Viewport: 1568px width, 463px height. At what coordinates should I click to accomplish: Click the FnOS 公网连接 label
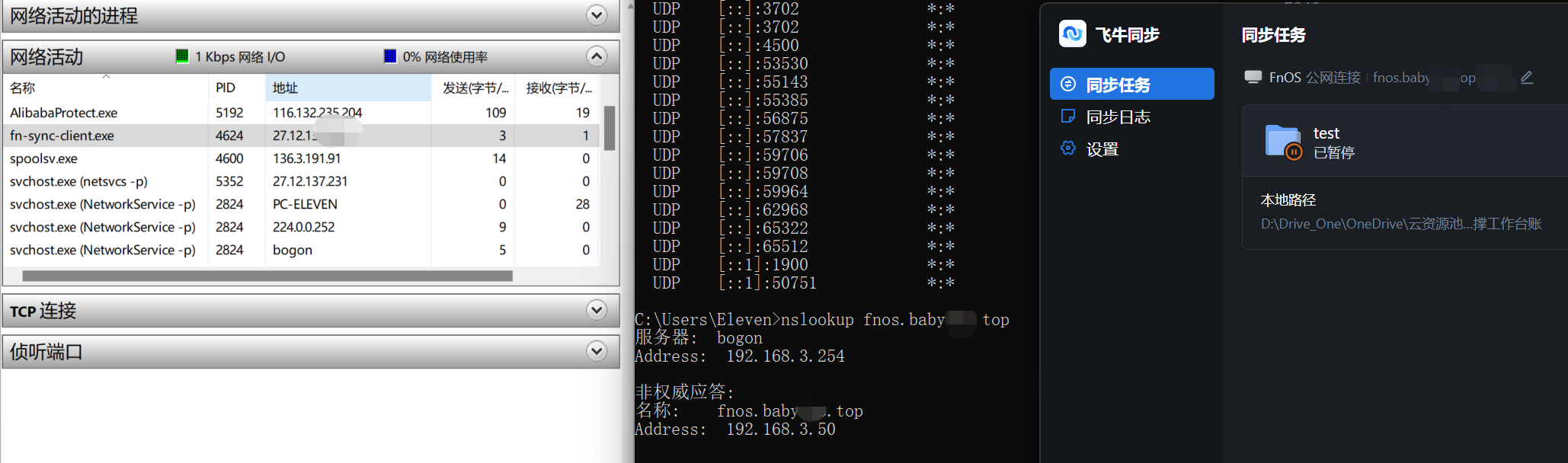[1315, 77]
